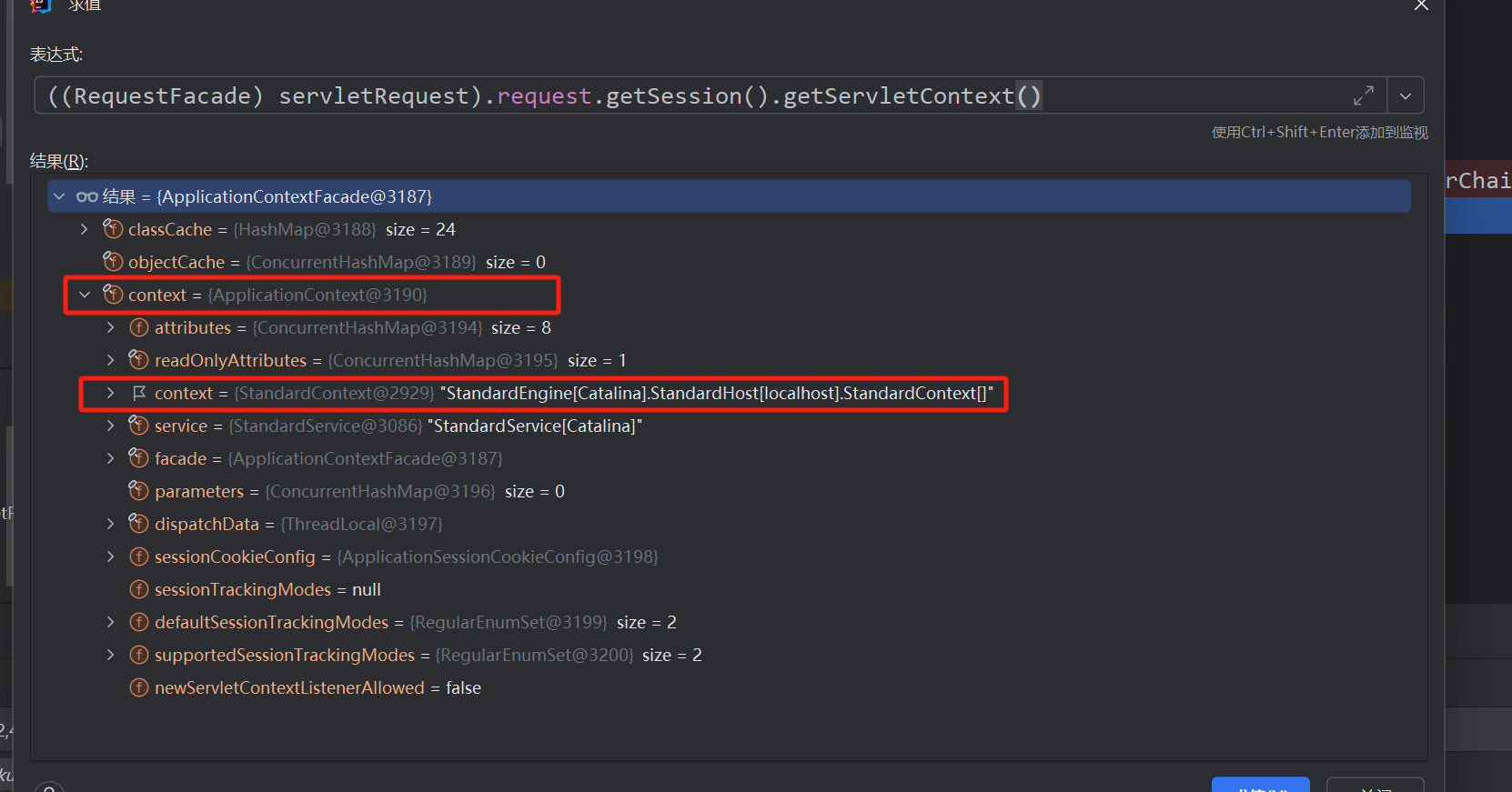
Task: Click the Ctrl+Shift+Enter add-to-watches hint text
Action: click(x=1319, y=133)
